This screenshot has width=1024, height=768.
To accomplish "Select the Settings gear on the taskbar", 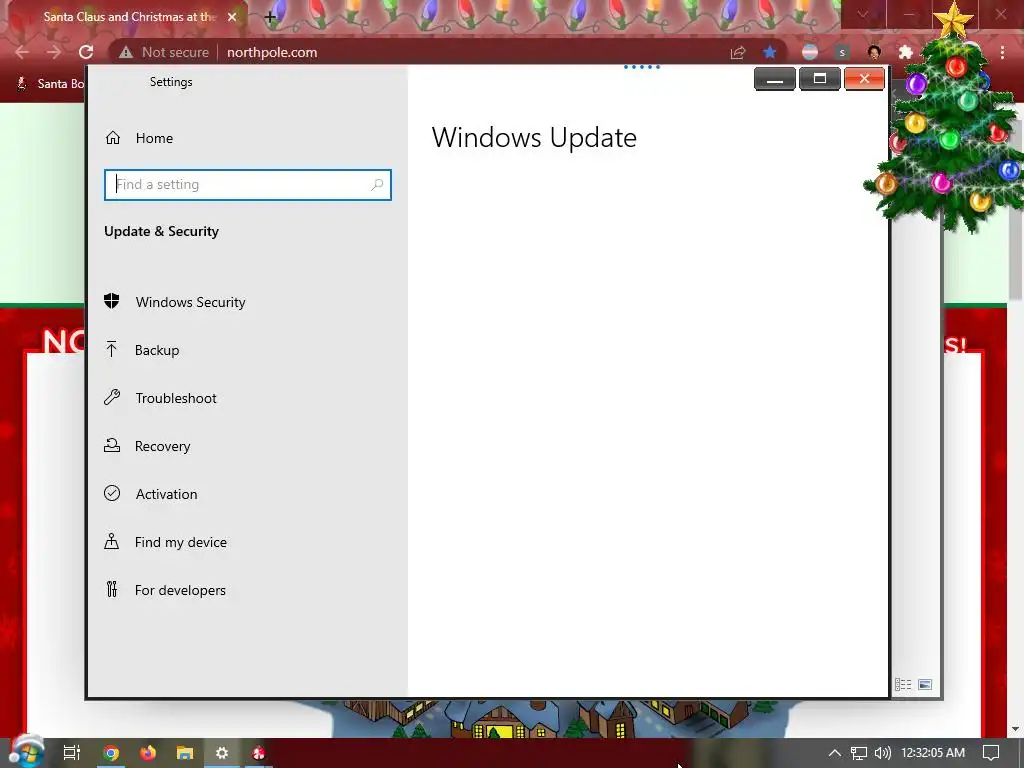I will [222, 753].
